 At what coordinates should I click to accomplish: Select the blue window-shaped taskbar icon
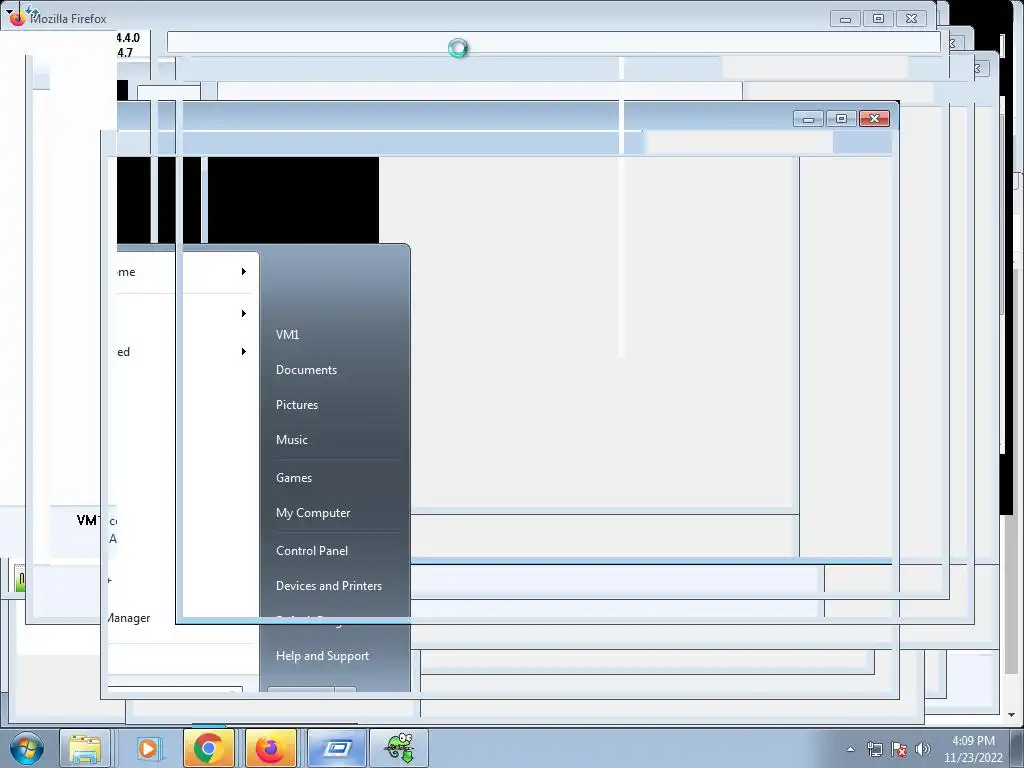click(x=336, y=748)
